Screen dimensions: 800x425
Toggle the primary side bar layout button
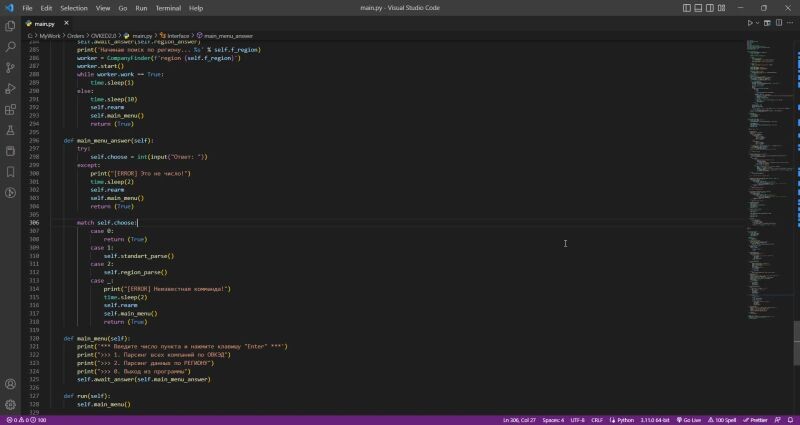686,7
